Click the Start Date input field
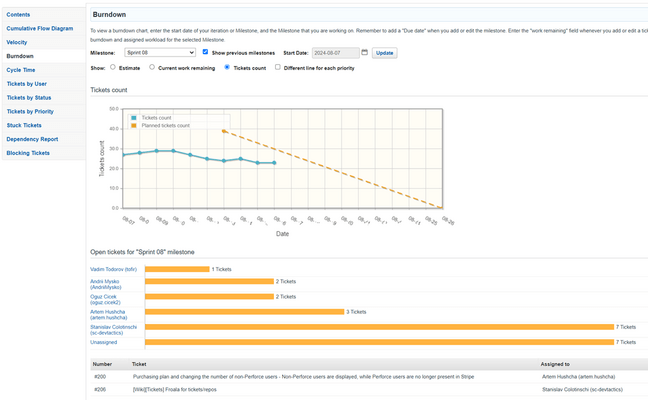Viewport: 648px width, 400px height. 334,52
